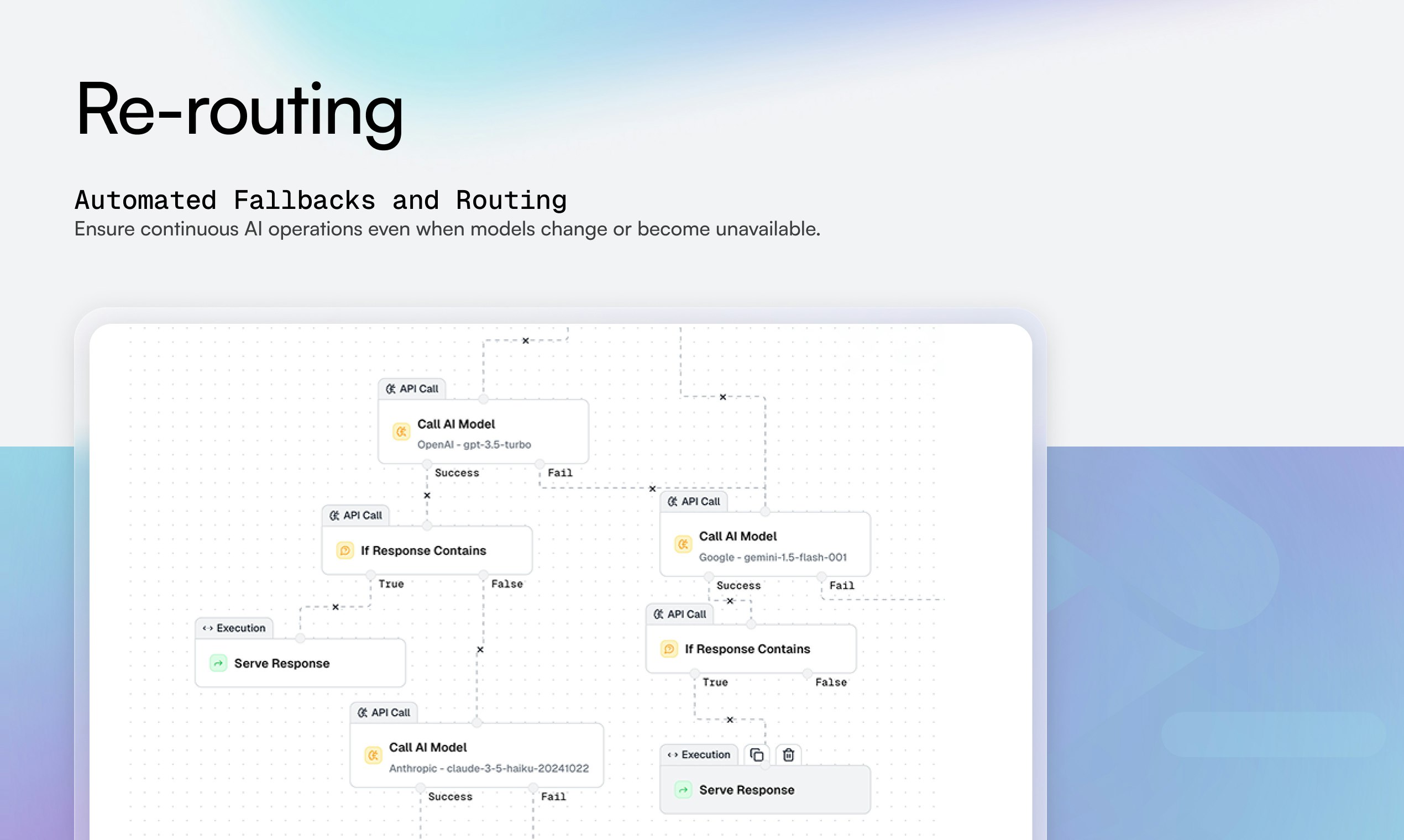The height and width of the screenshot is (840, 1404).
Task: Click the Fail output port of the Claude haiku node
Action: click(x=533, y=788)
